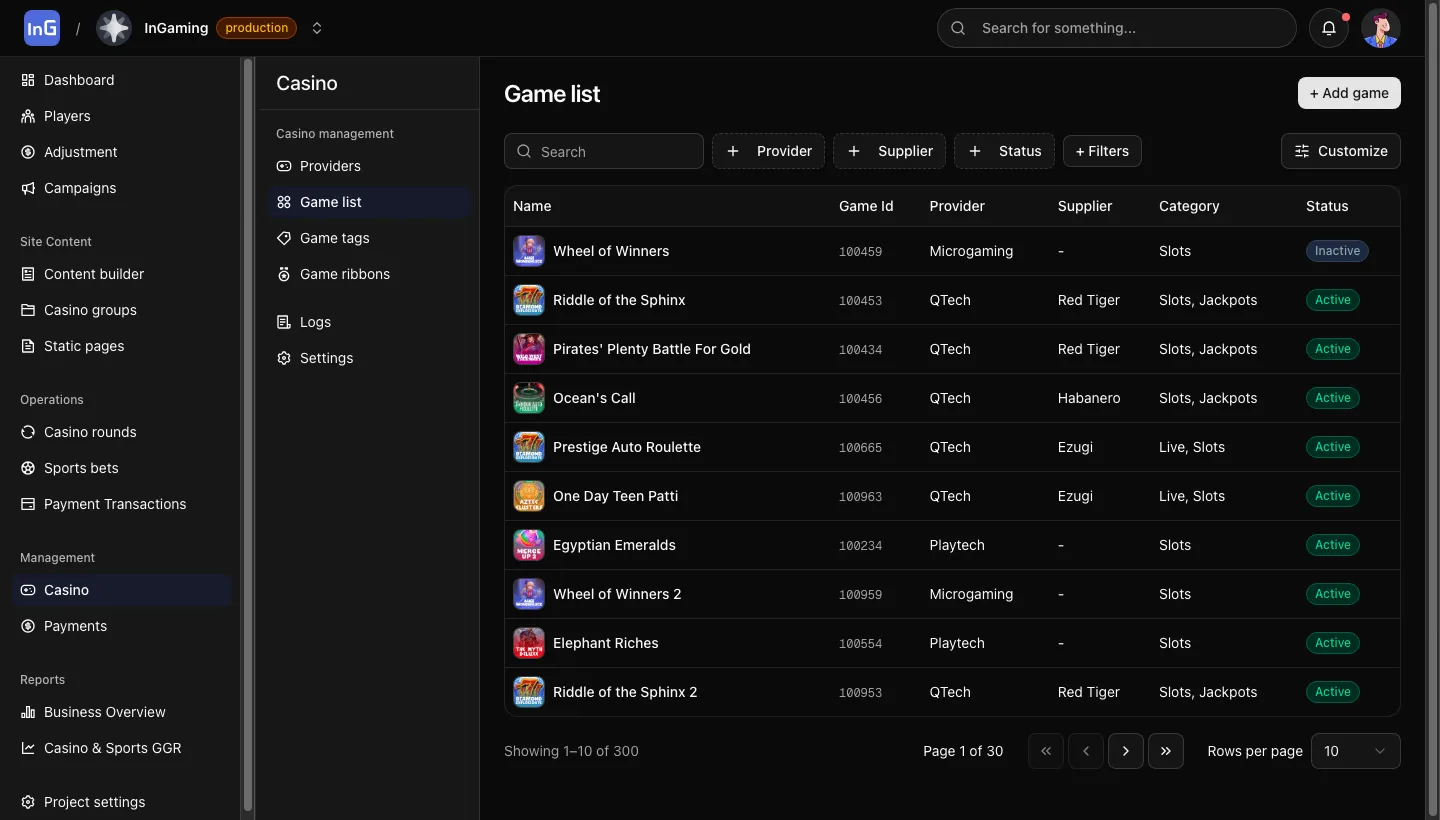Select the Sports bets icon

click(28, 468)
